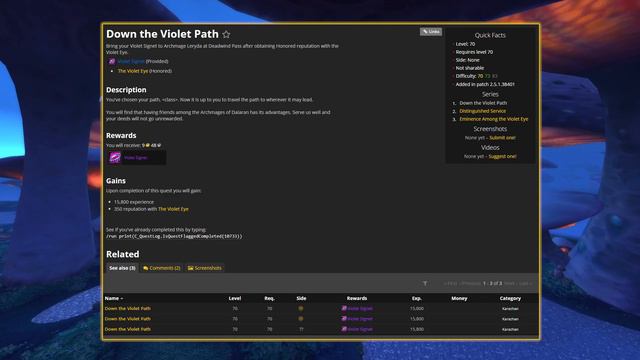
Task: Open The Violet Eye (Honored) faction link
Action: point(133,71)
